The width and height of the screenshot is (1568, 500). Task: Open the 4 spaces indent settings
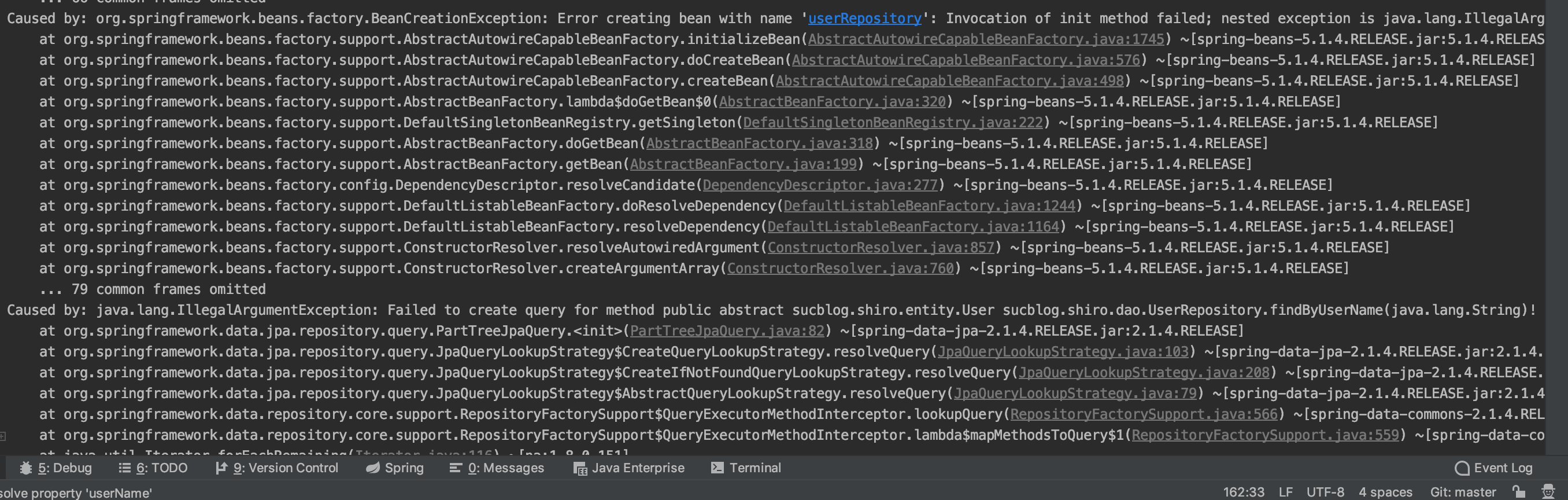coord(1385,492)
